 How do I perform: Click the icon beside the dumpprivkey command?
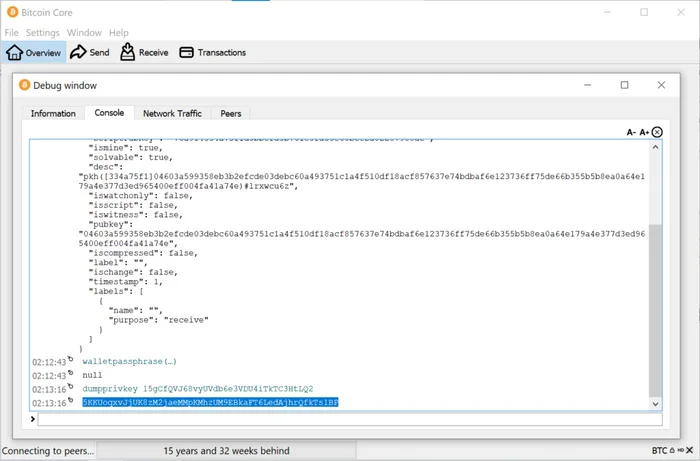[71, 386]
